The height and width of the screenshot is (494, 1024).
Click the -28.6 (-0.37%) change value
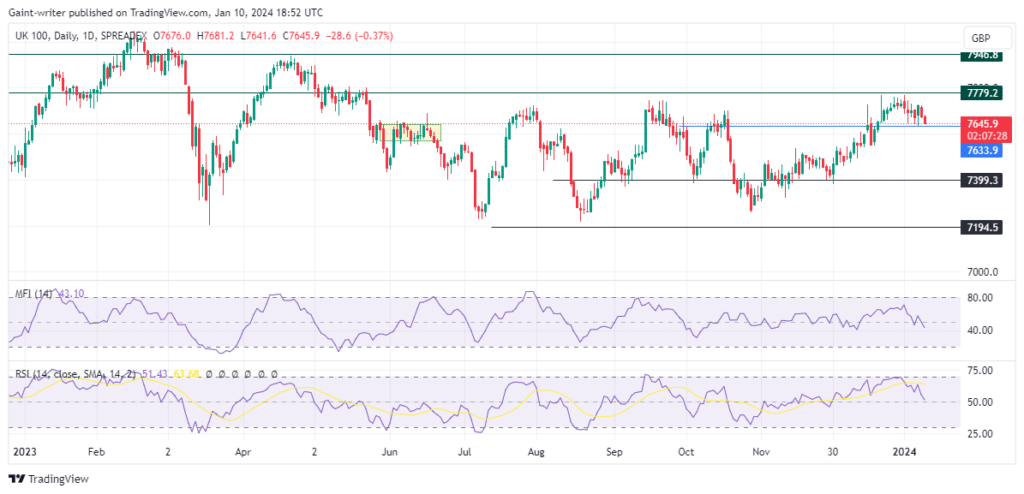pos(361,36)
